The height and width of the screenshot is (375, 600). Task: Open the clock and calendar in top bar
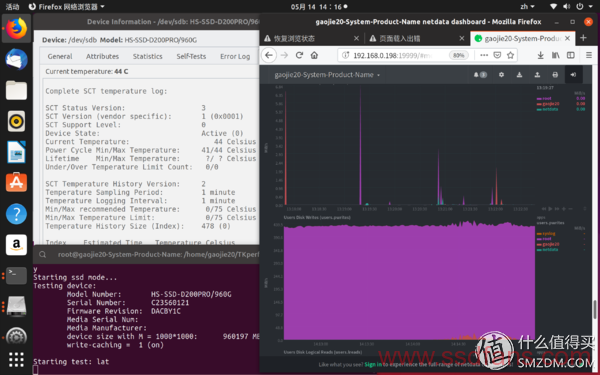tap(319, 7)
